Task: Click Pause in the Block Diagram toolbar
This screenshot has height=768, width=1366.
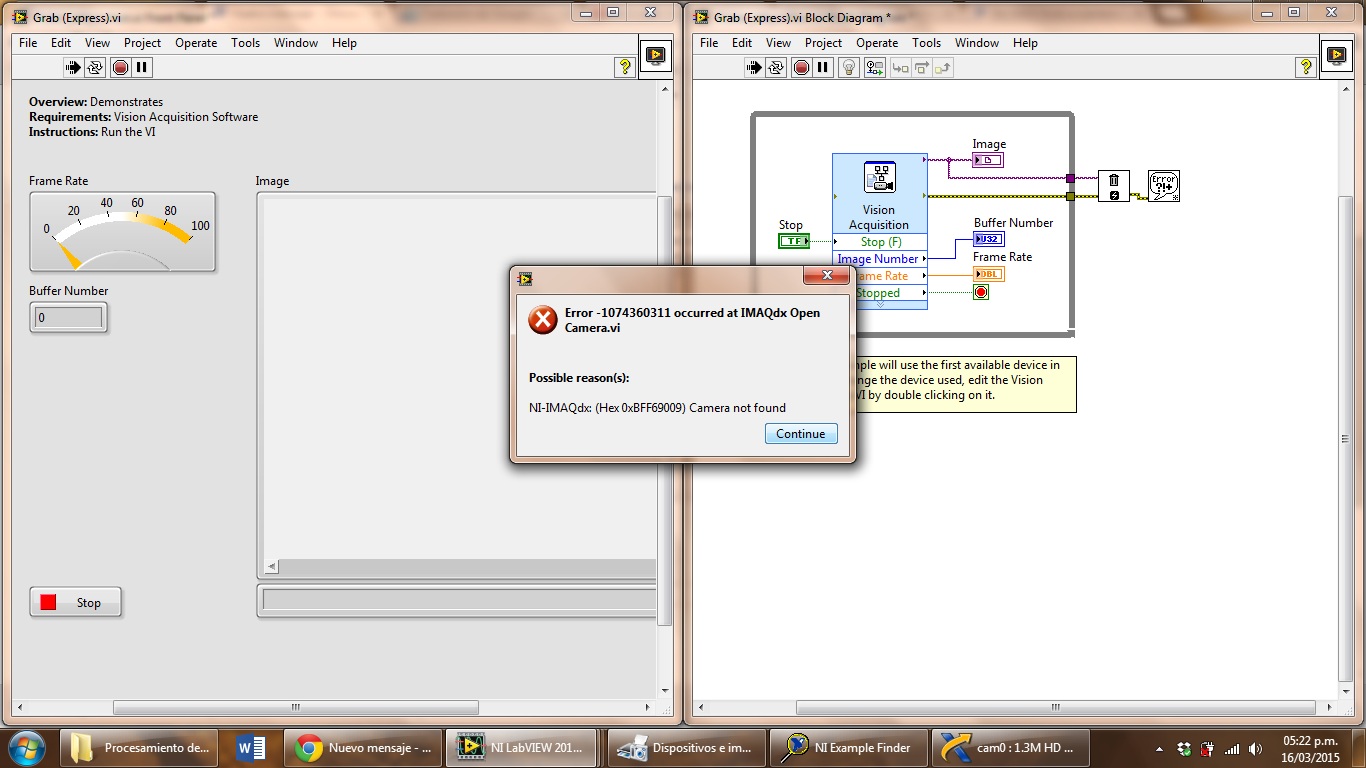Action: pos(823,68)
